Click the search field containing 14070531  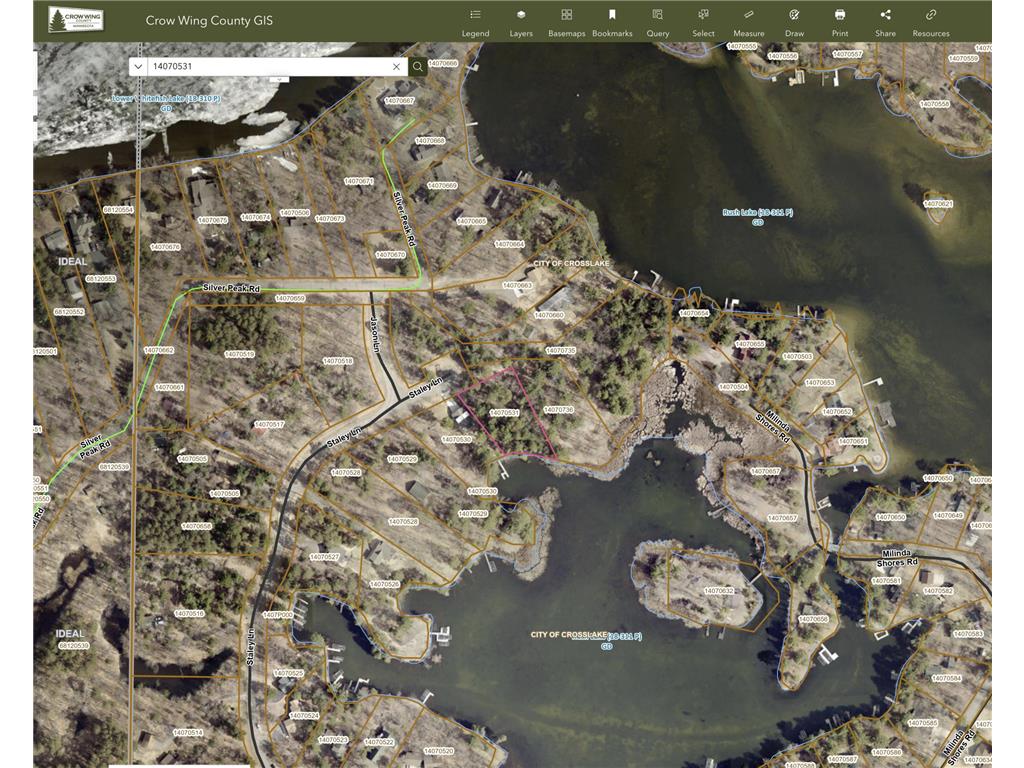pyautogui.click(x=265, y=67)
